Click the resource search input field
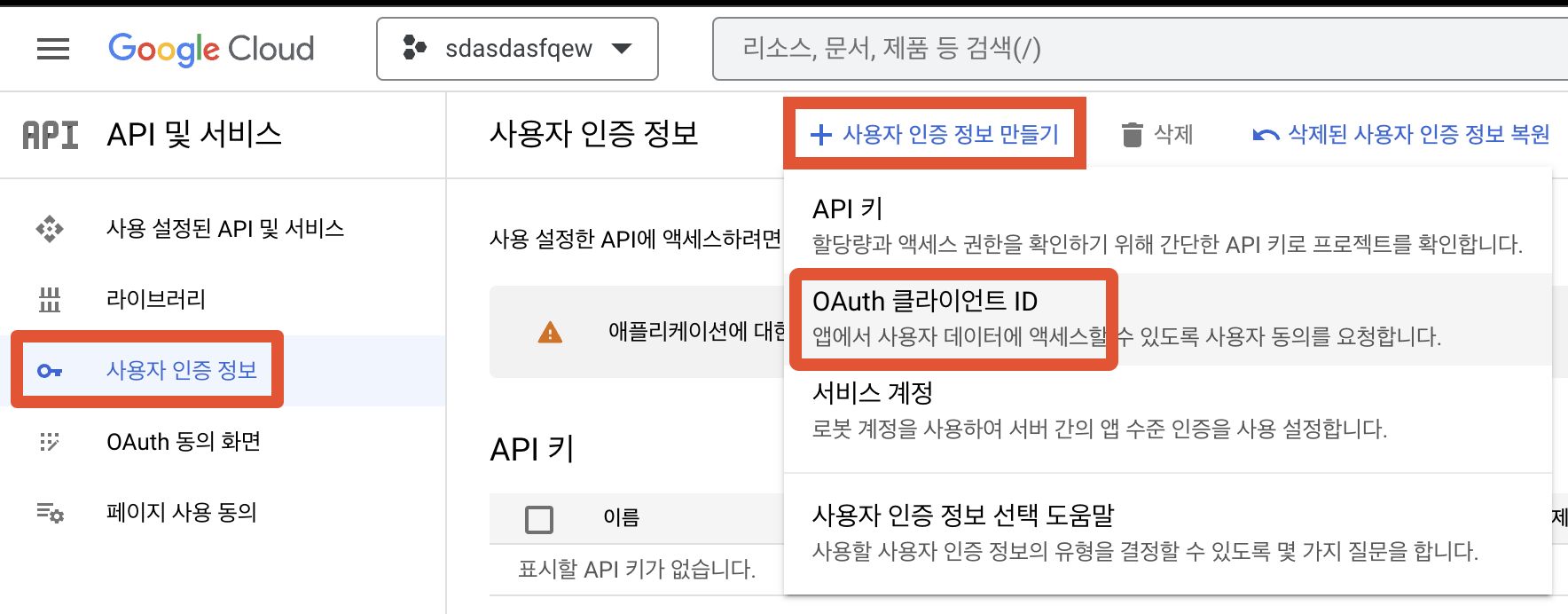 [x=1135, y=49]
